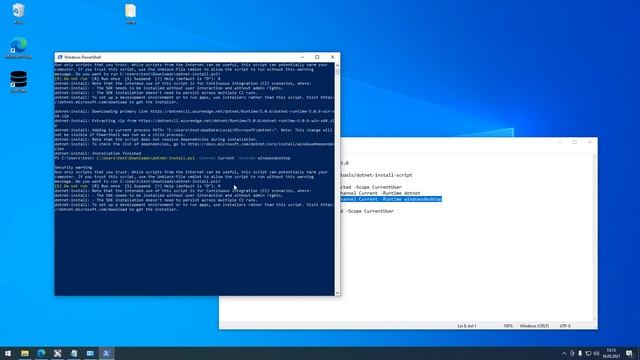Click the PowerShell vertical scrollbar thumb
Viewport: 640px width, 360px height.
coord(337,72)
